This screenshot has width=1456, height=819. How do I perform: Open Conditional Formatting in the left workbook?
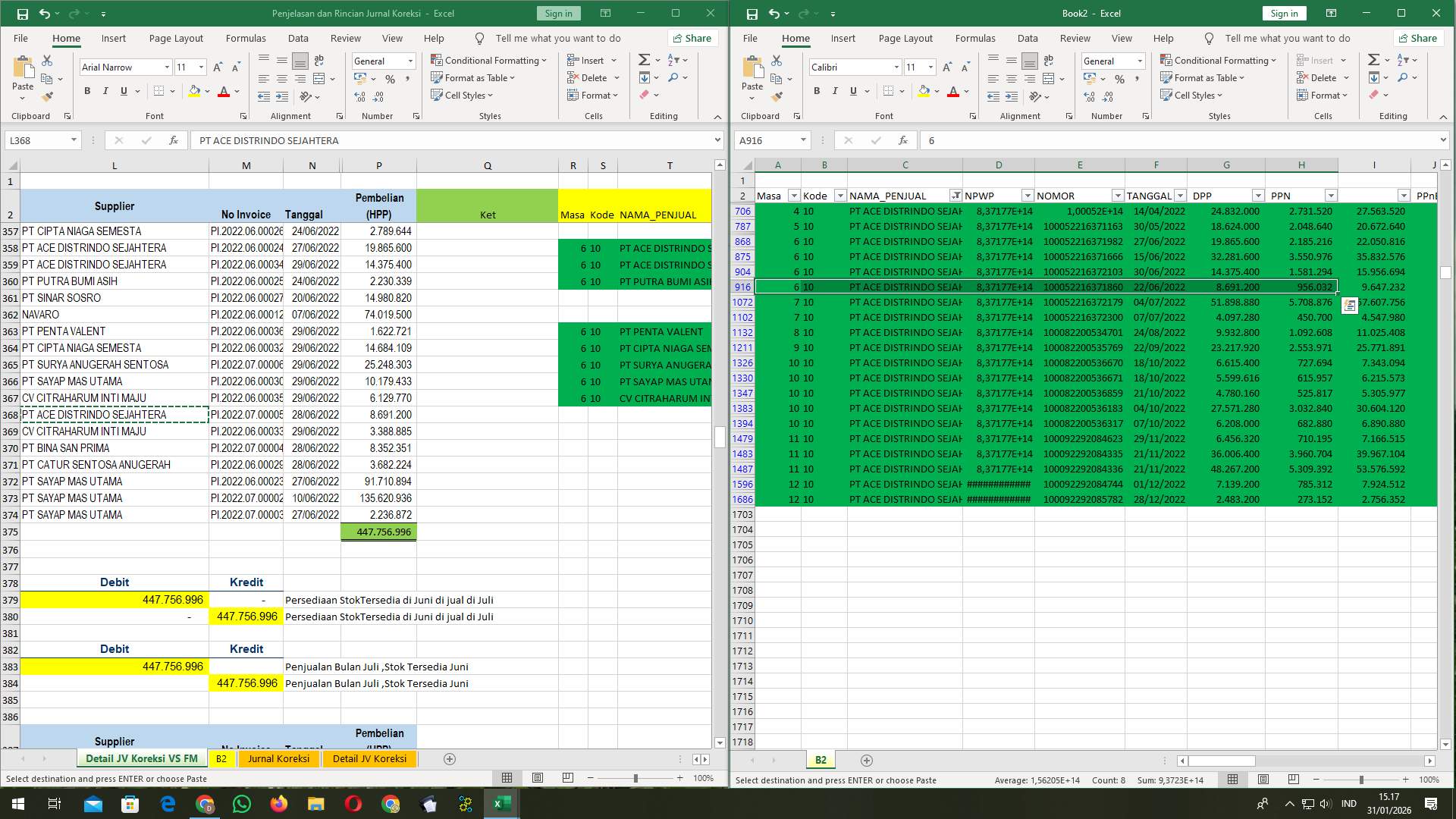489,60
